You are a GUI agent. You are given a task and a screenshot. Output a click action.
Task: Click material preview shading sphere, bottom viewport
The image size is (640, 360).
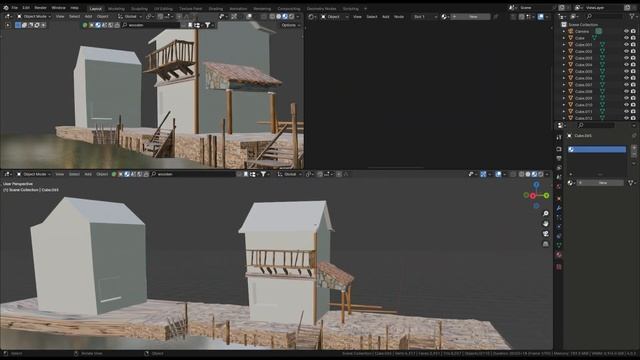[x=534, y=174]
